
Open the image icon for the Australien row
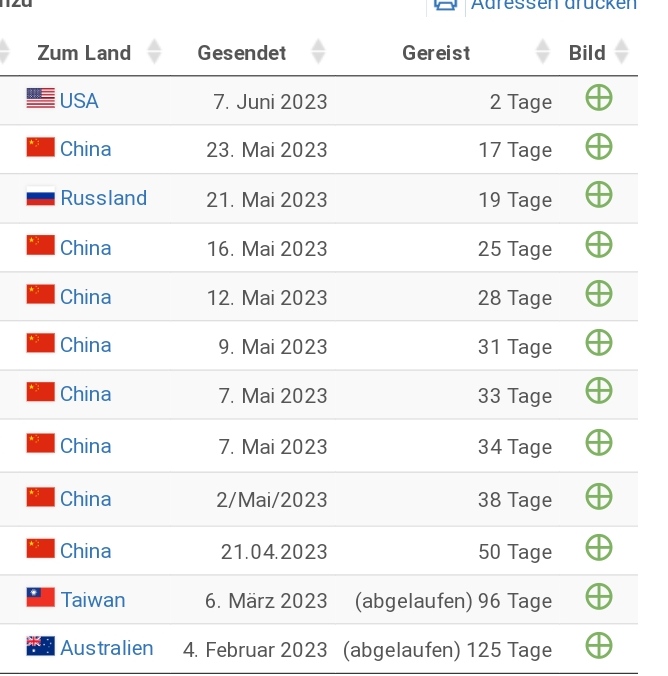point(599,646)
